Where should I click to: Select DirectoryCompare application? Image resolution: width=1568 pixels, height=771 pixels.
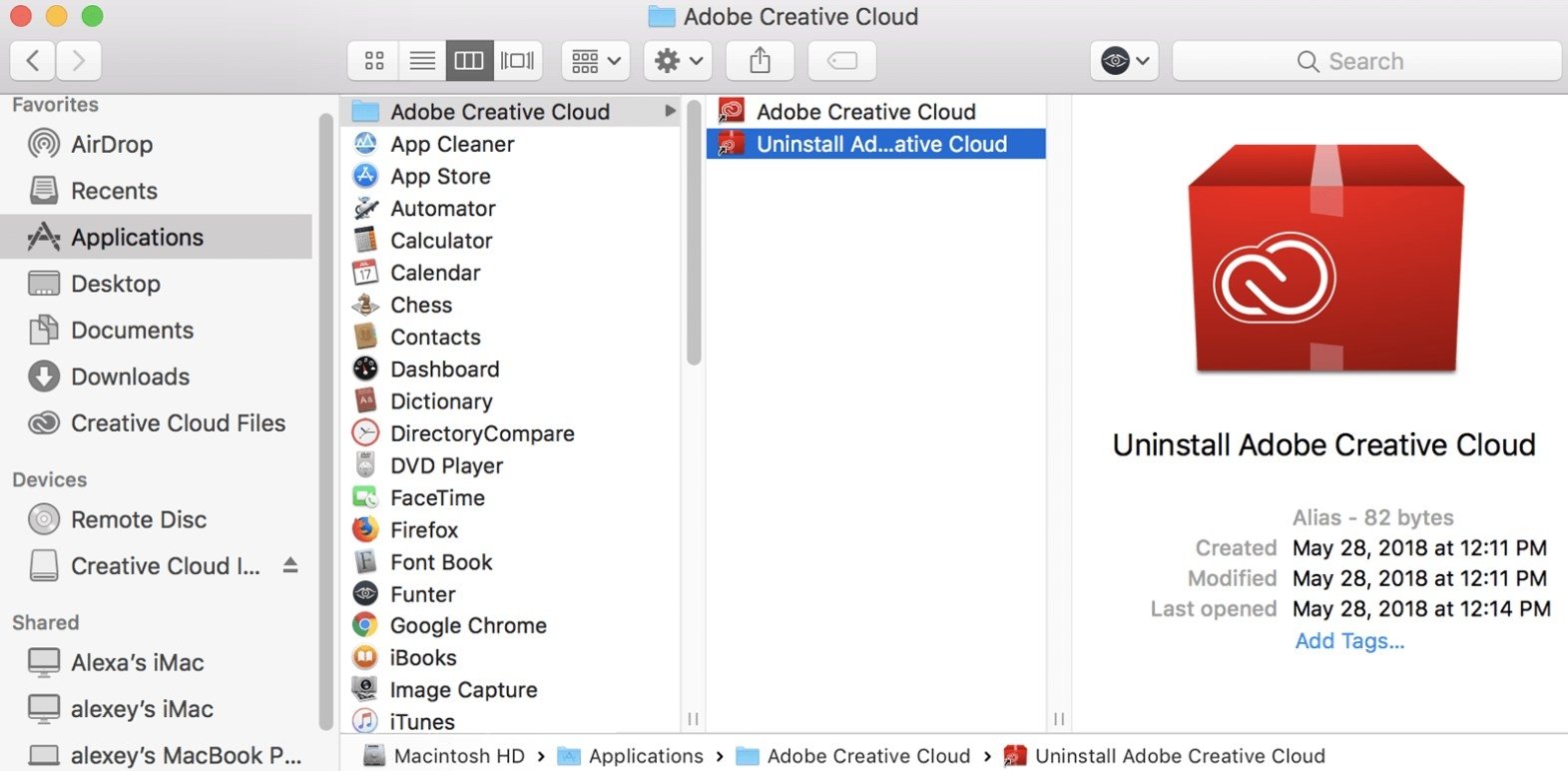click(511, 433)
